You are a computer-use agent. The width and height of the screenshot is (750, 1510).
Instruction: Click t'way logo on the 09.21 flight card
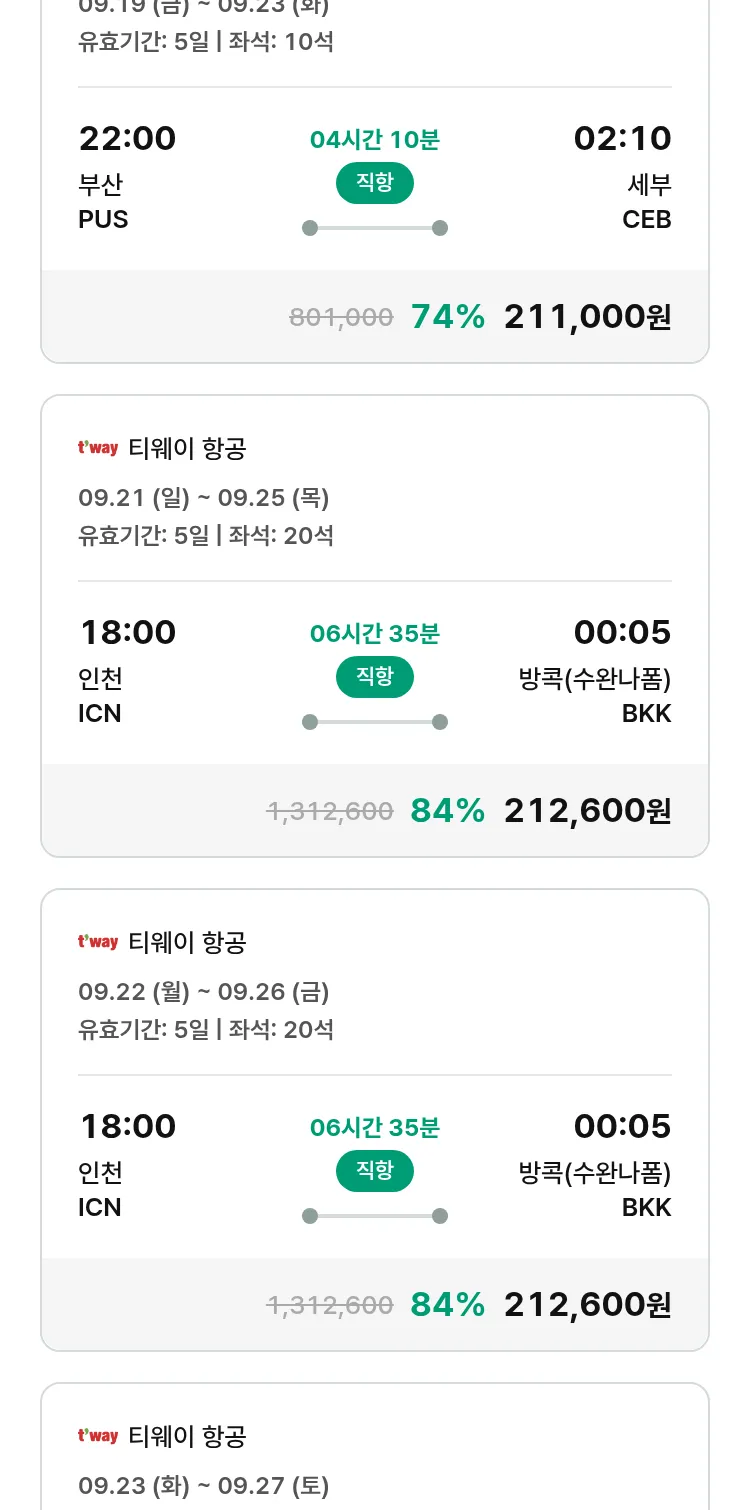[x=98, y=448]
